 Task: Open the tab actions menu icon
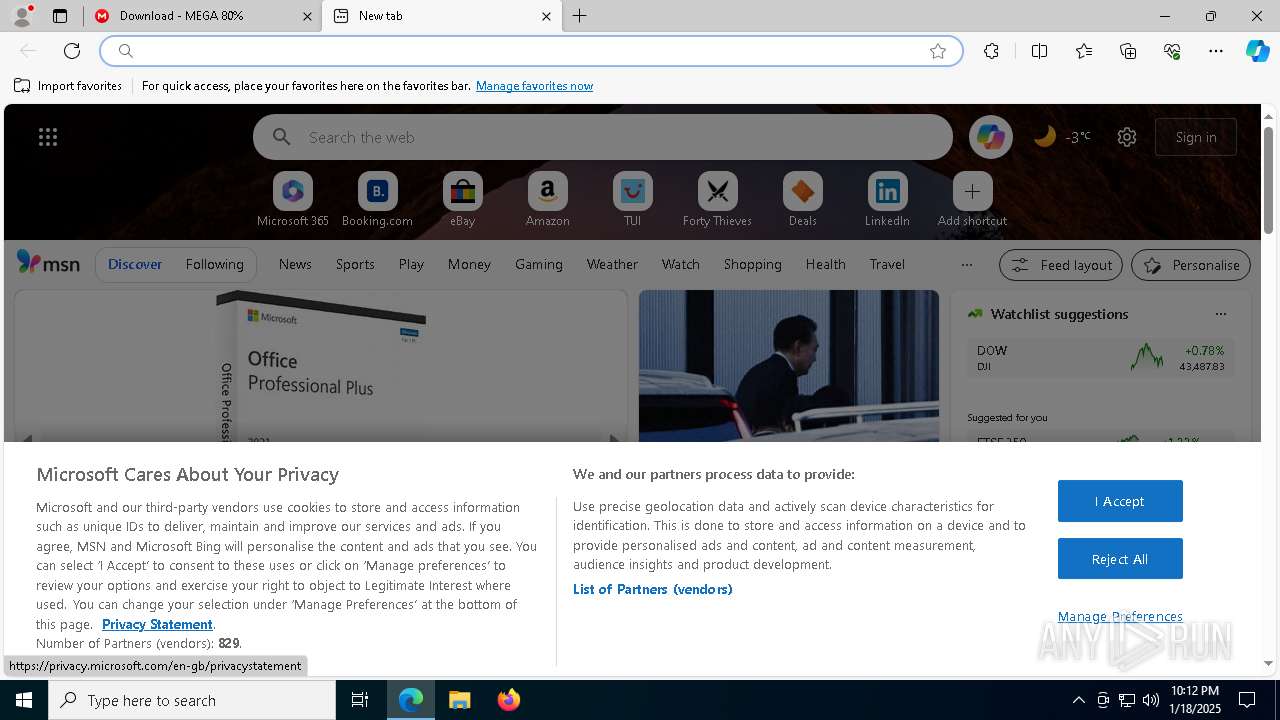click(x=60, y=16)
